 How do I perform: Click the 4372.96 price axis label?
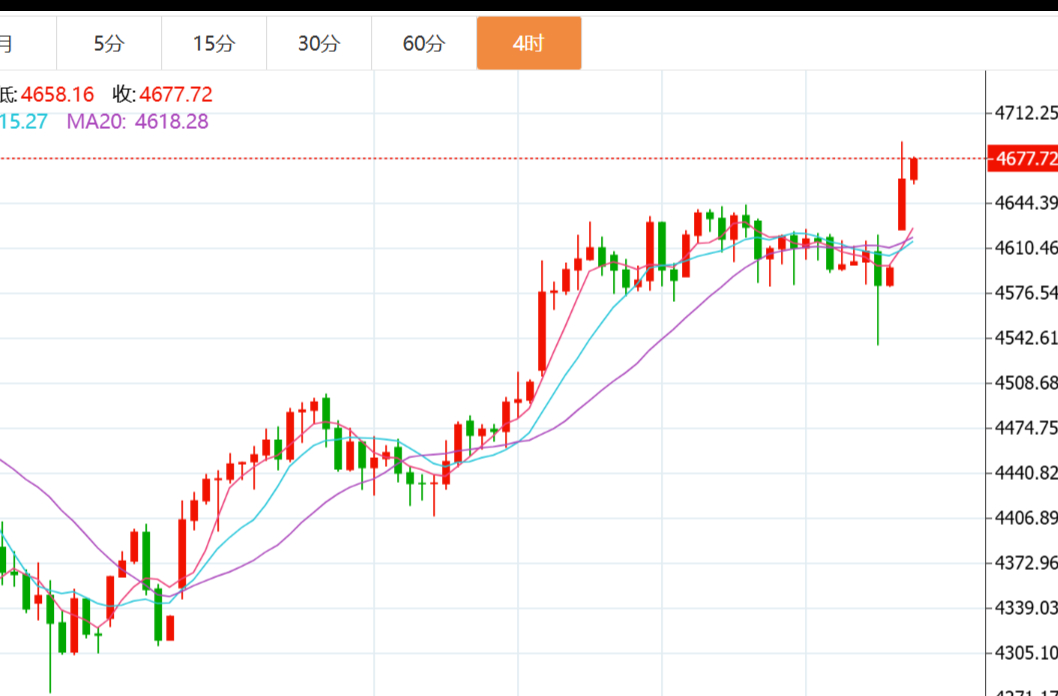(1026, 562)
